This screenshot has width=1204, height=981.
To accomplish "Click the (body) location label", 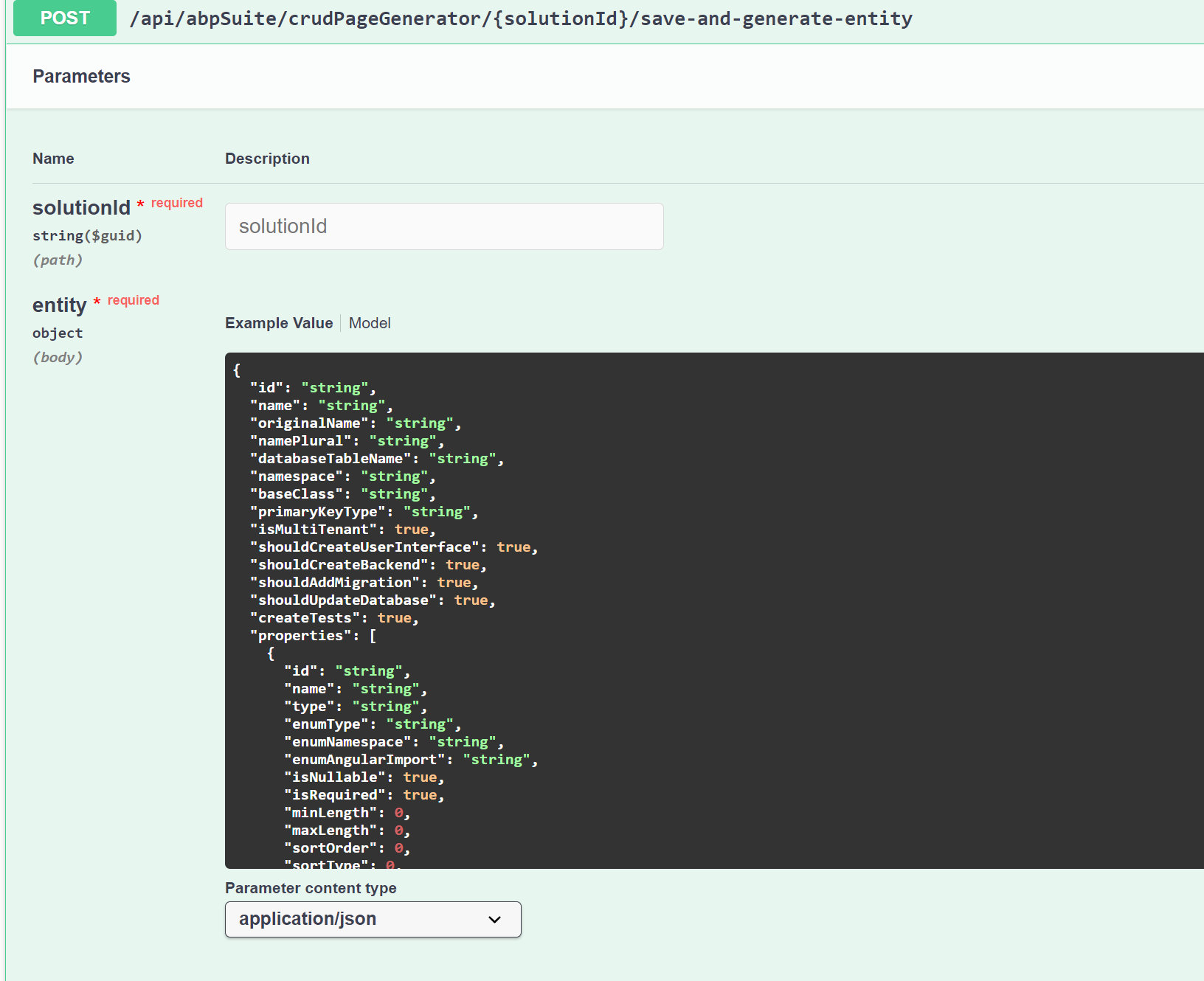I will click(58, 358).
